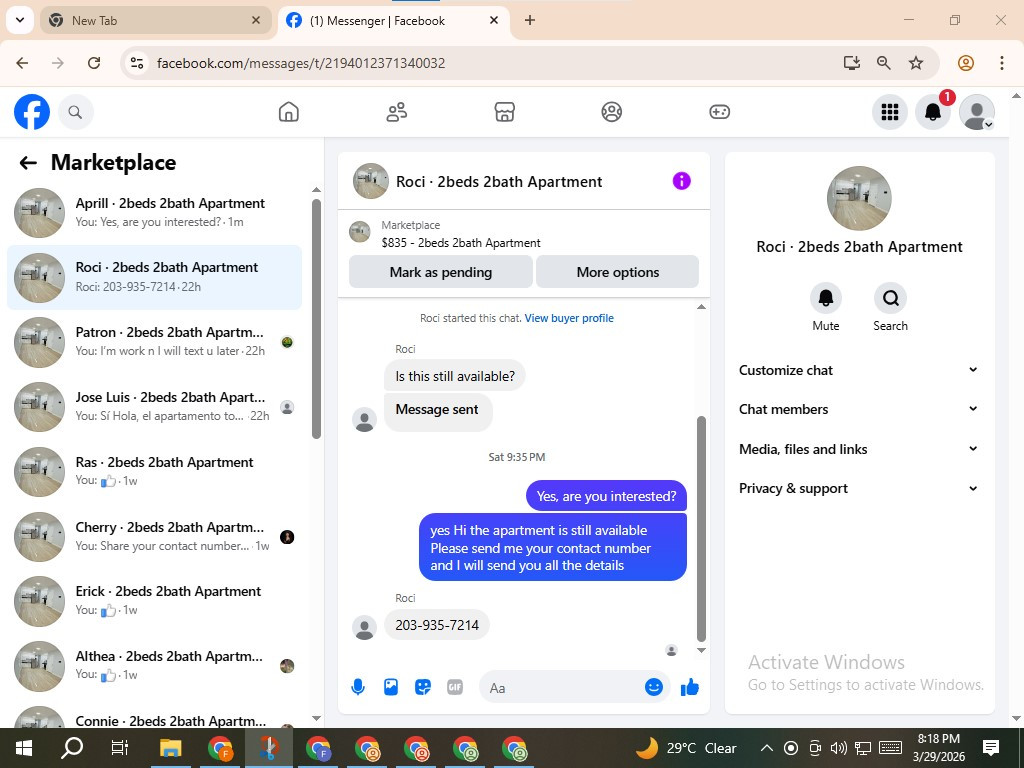Expand Privacy & support section
Screen dimensions: 1024x768
[x=859, y=488]
